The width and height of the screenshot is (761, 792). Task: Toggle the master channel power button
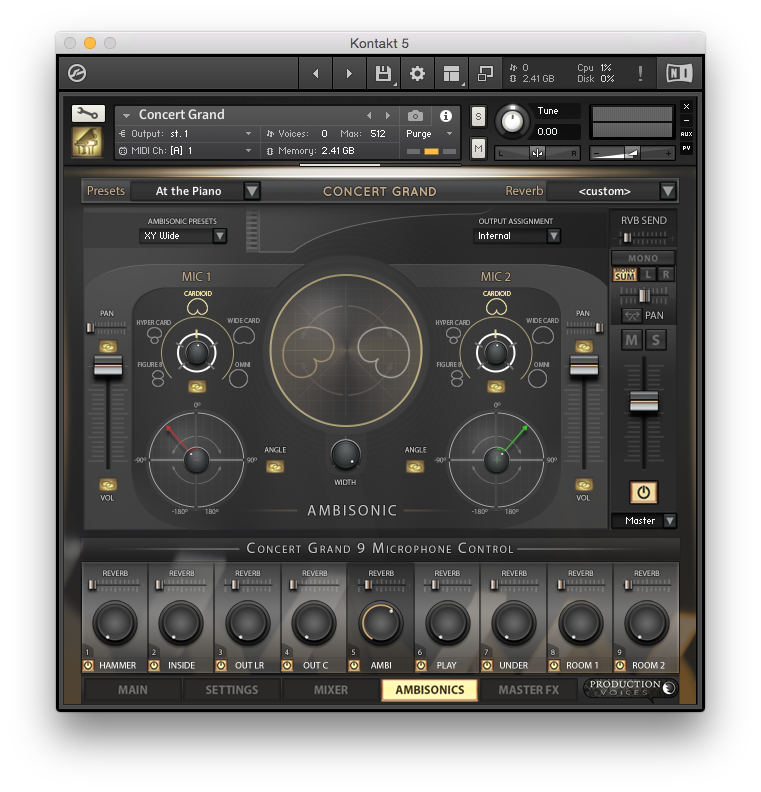tap(643, 492)
